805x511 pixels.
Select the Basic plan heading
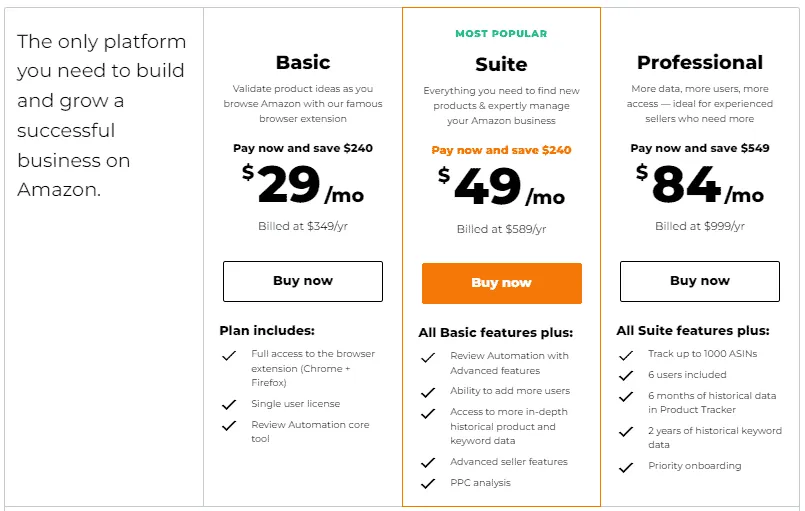point(303,62)
